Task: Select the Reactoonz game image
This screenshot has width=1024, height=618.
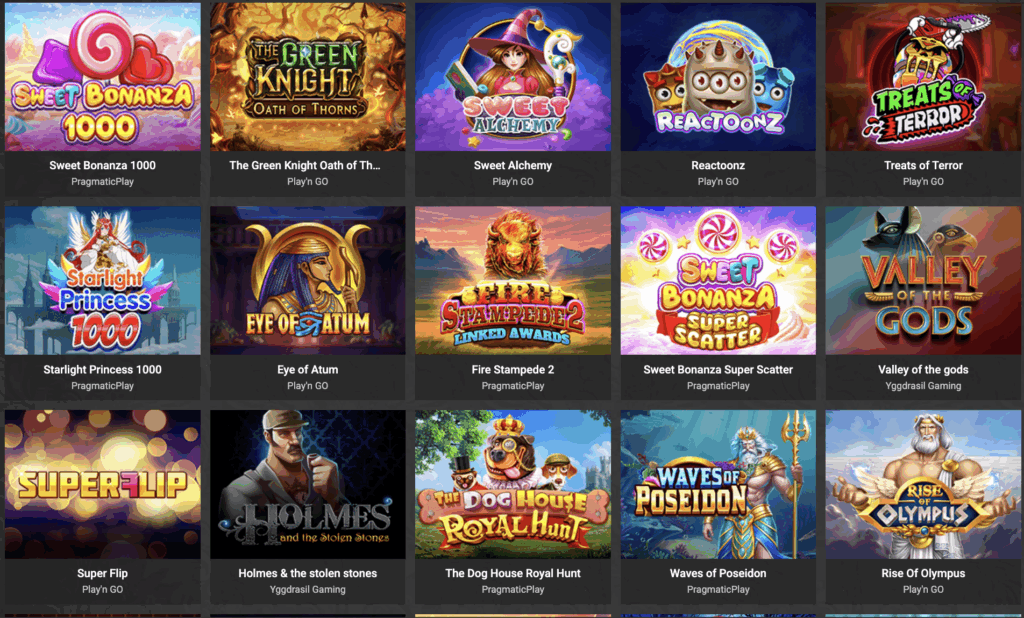Action: 718,76
